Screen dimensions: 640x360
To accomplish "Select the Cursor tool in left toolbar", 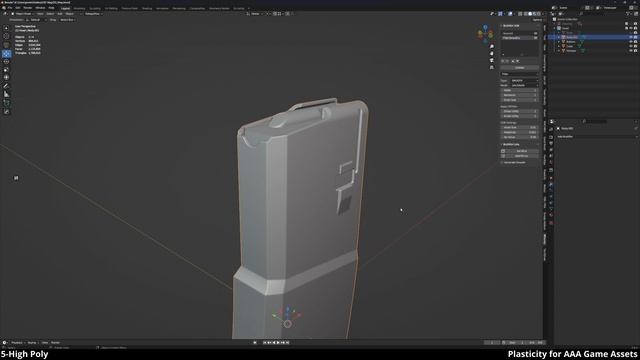I will [x=6, y=36].
